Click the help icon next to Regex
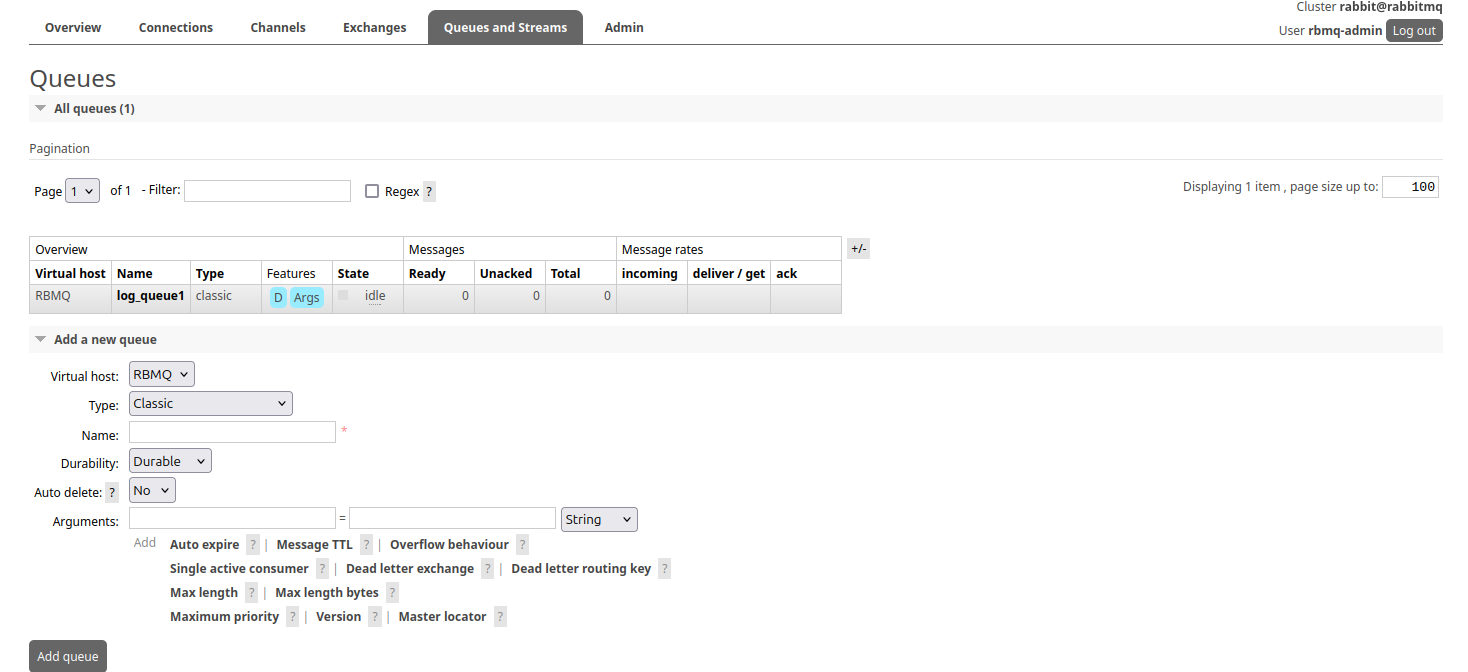Viewport: 1468px width, 672px height. [429, 192]
